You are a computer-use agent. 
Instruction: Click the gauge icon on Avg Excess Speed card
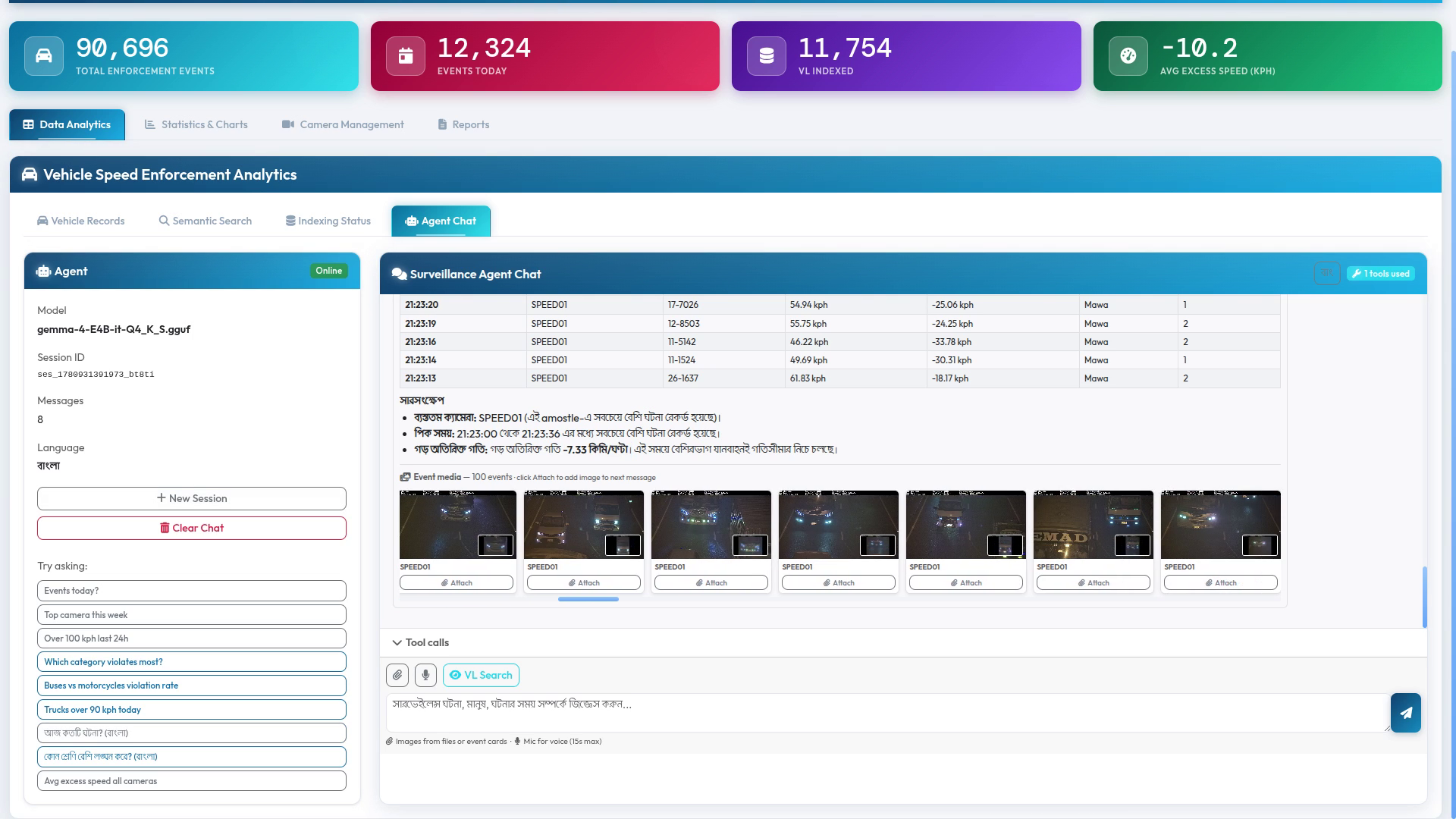pyautogui.click(x=1128, y=56)
